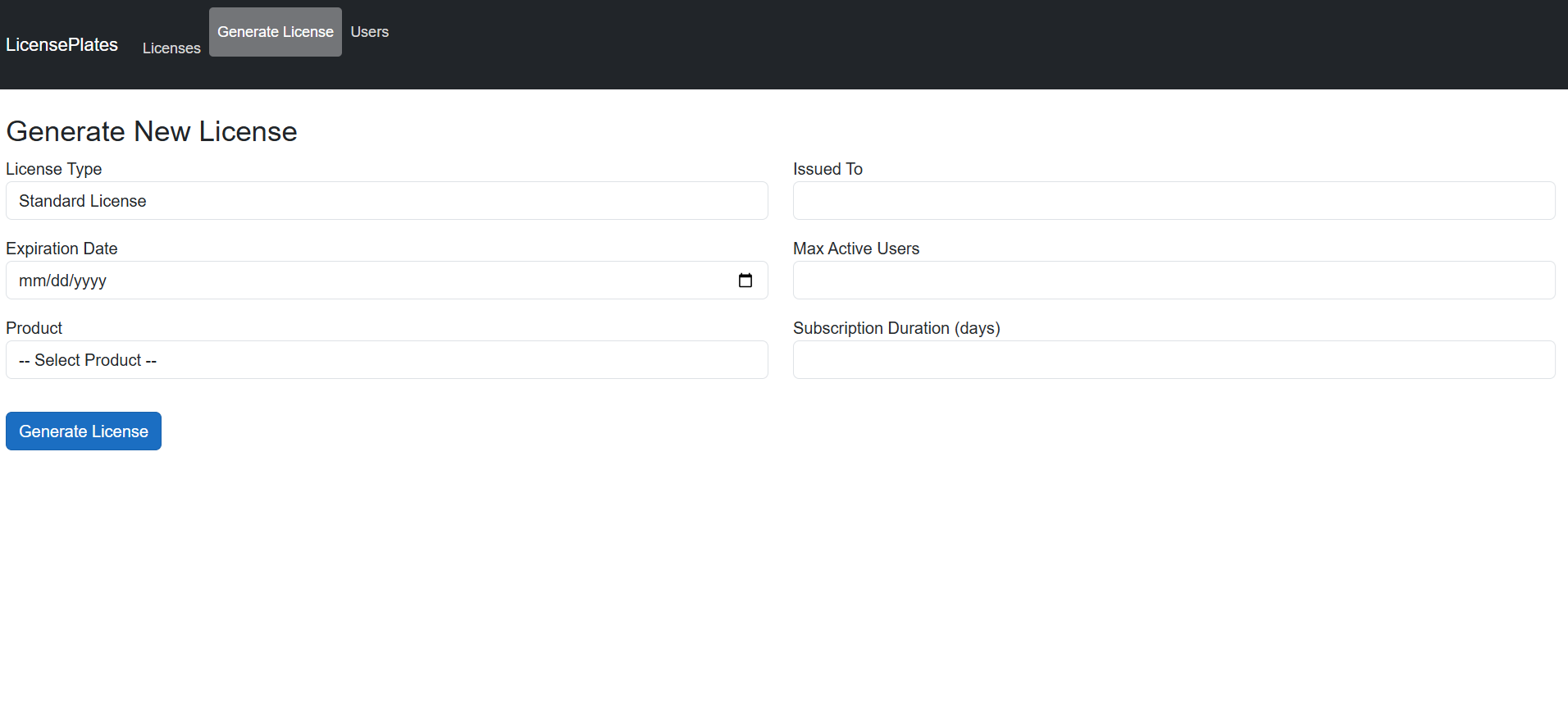This screenshot has width=1568, height=712.
Task: Click the Max Active Users label
Action: (856, 249)
